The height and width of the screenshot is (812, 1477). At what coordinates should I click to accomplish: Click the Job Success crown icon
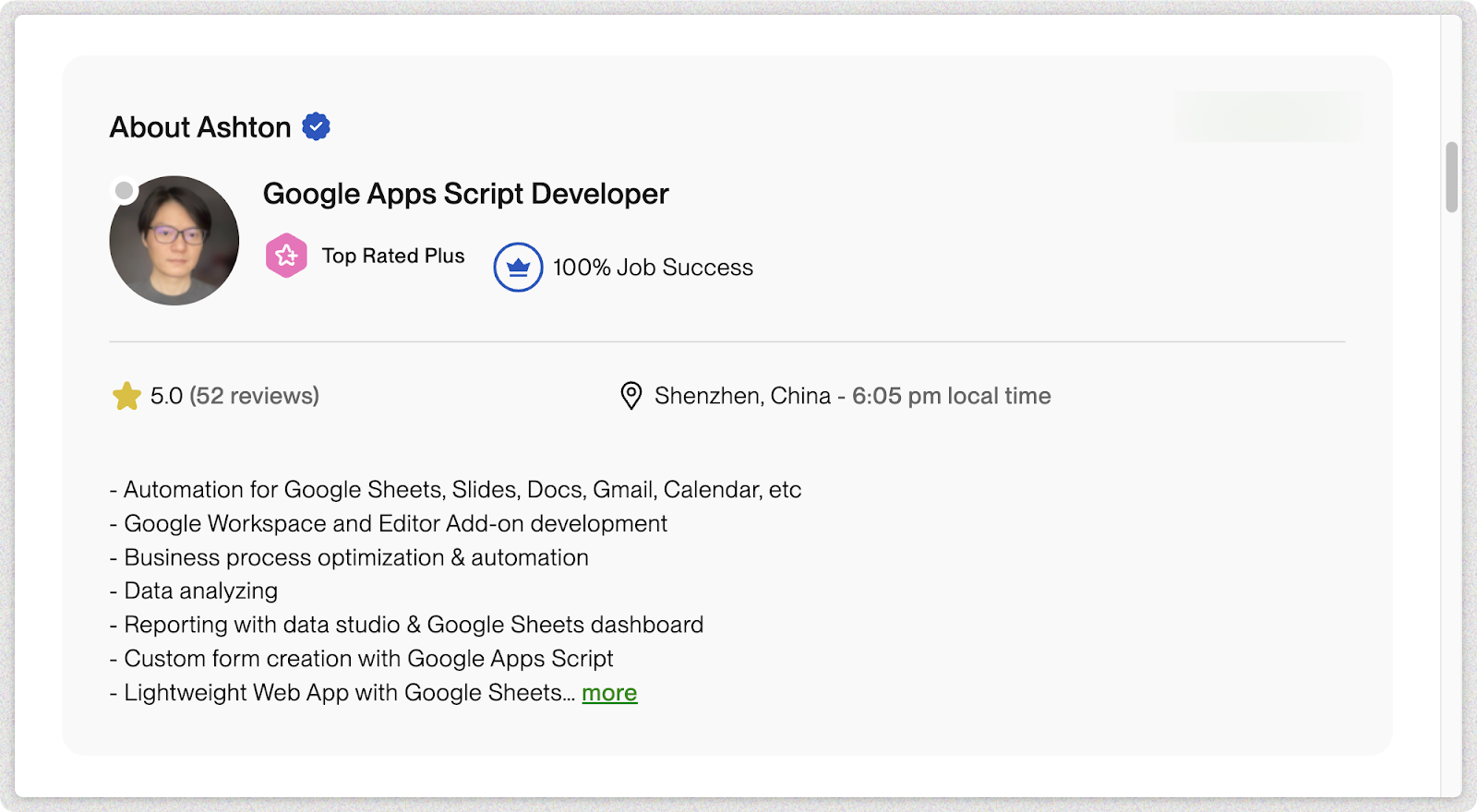(518, 267)
